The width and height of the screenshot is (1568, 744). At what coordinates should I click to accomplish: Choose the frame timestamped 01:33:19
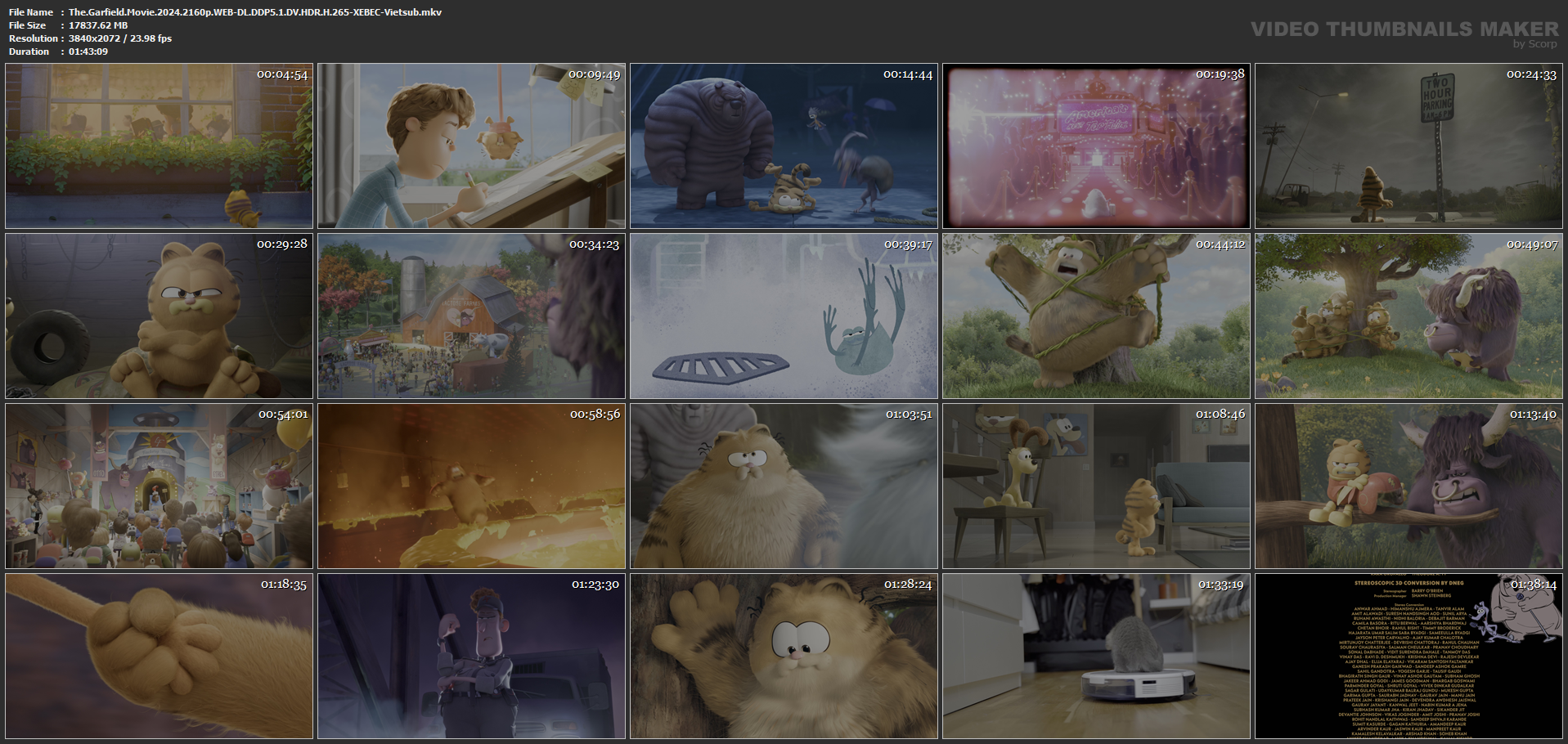(x=1096, y=656)
